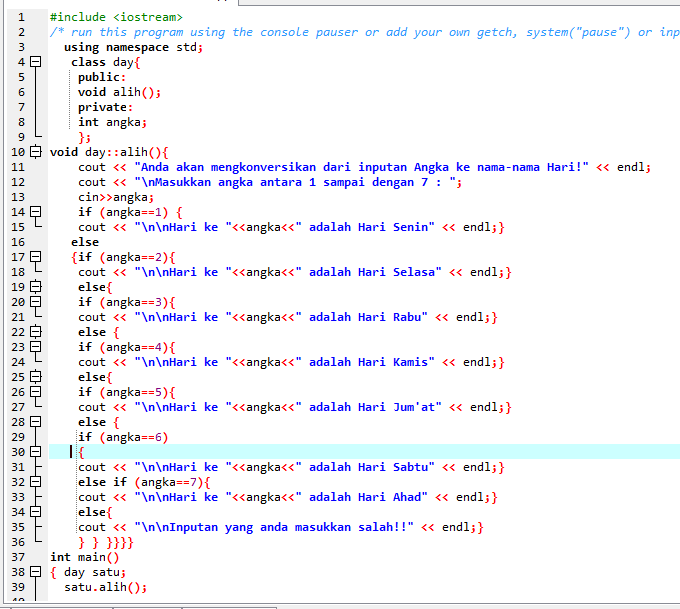Image resolution: width=680 pixels, height=609 pixels.
Task: Collapse the else fold on line 22
Action: tap(36, 332)
